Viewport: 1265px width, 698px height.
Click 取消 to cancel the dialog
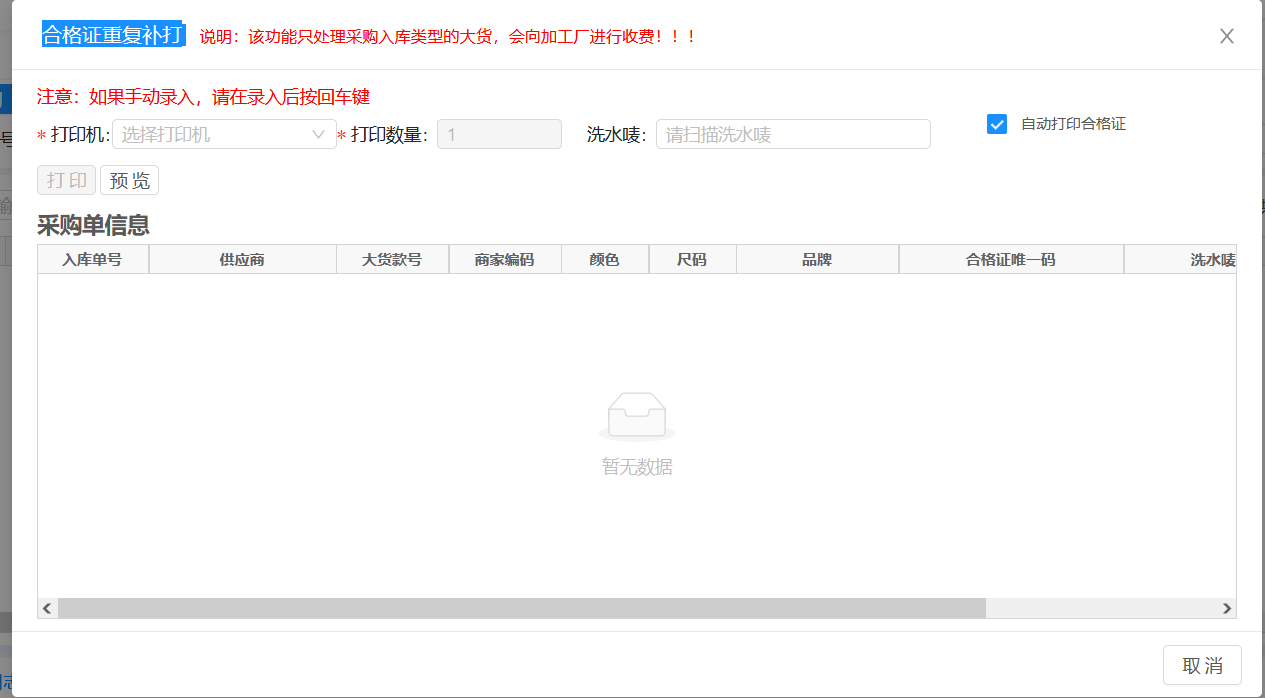pyautogui.click(x=1201, y=666)
